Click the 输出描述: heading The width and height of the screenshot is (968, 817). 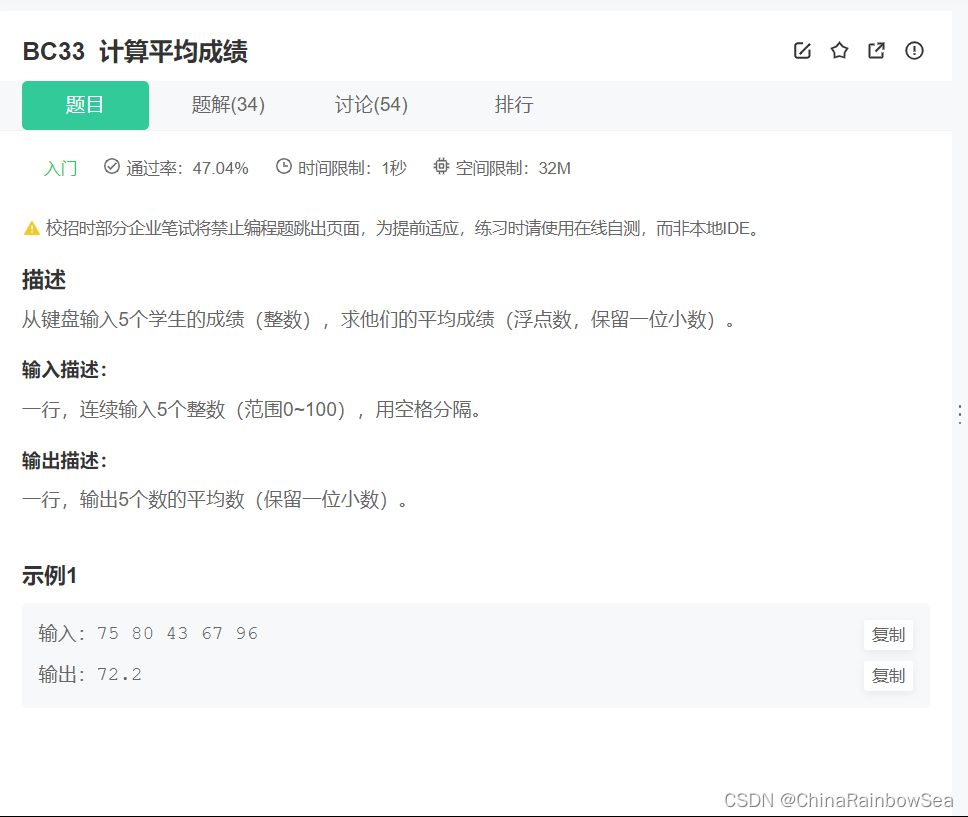(64, 461)
